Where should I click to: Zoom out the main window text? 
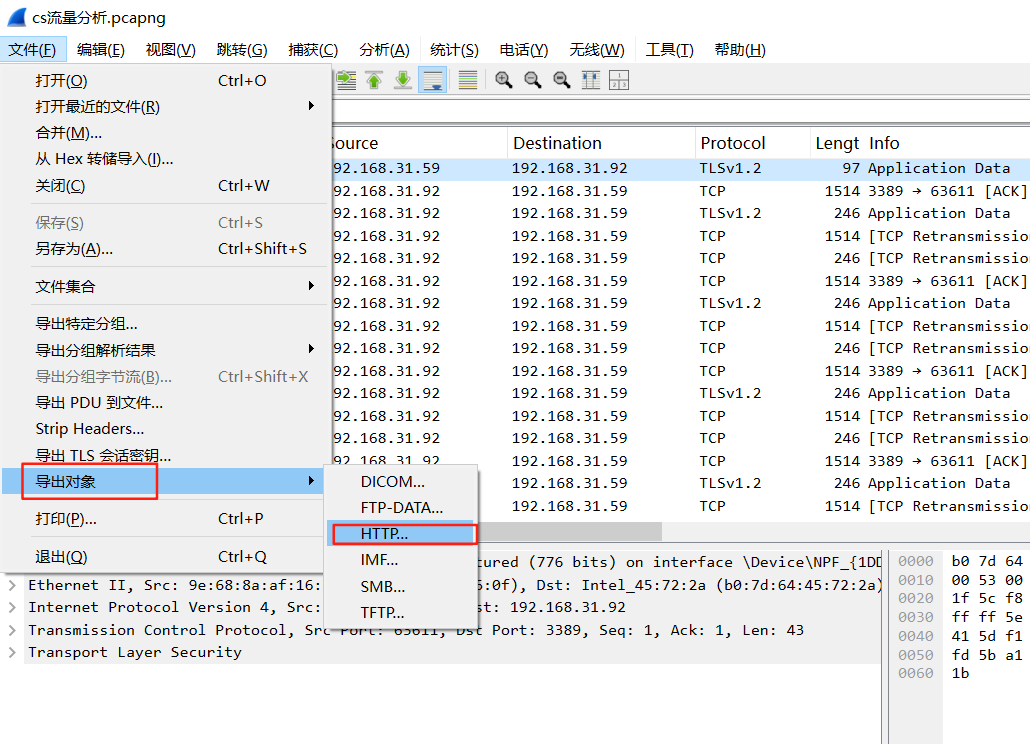click(x=533, y=80)
